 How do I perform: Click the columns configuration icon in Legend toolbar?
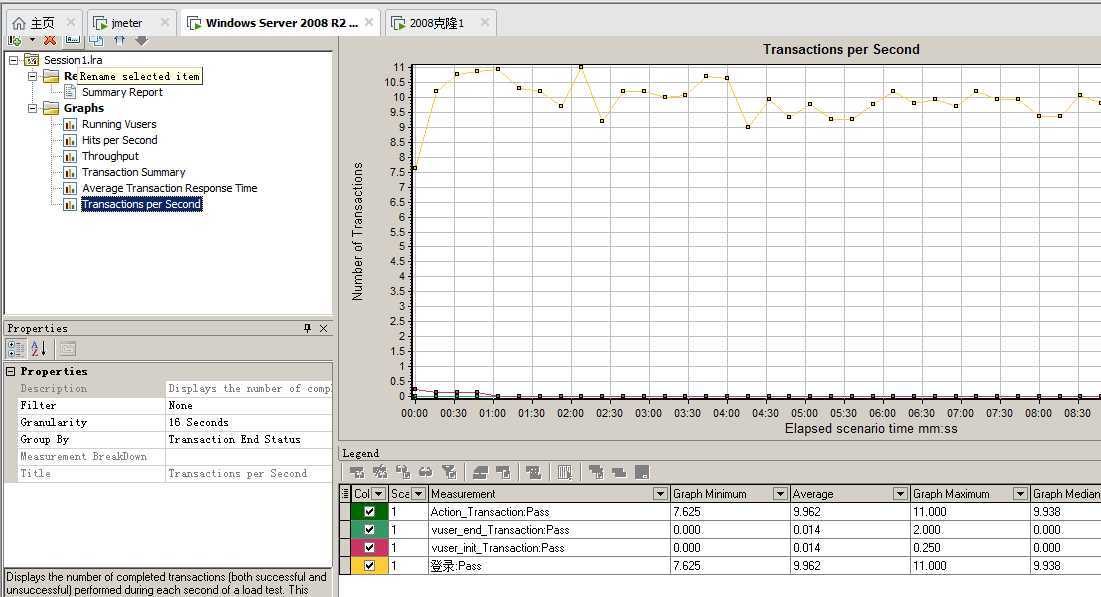click(565, 472)
